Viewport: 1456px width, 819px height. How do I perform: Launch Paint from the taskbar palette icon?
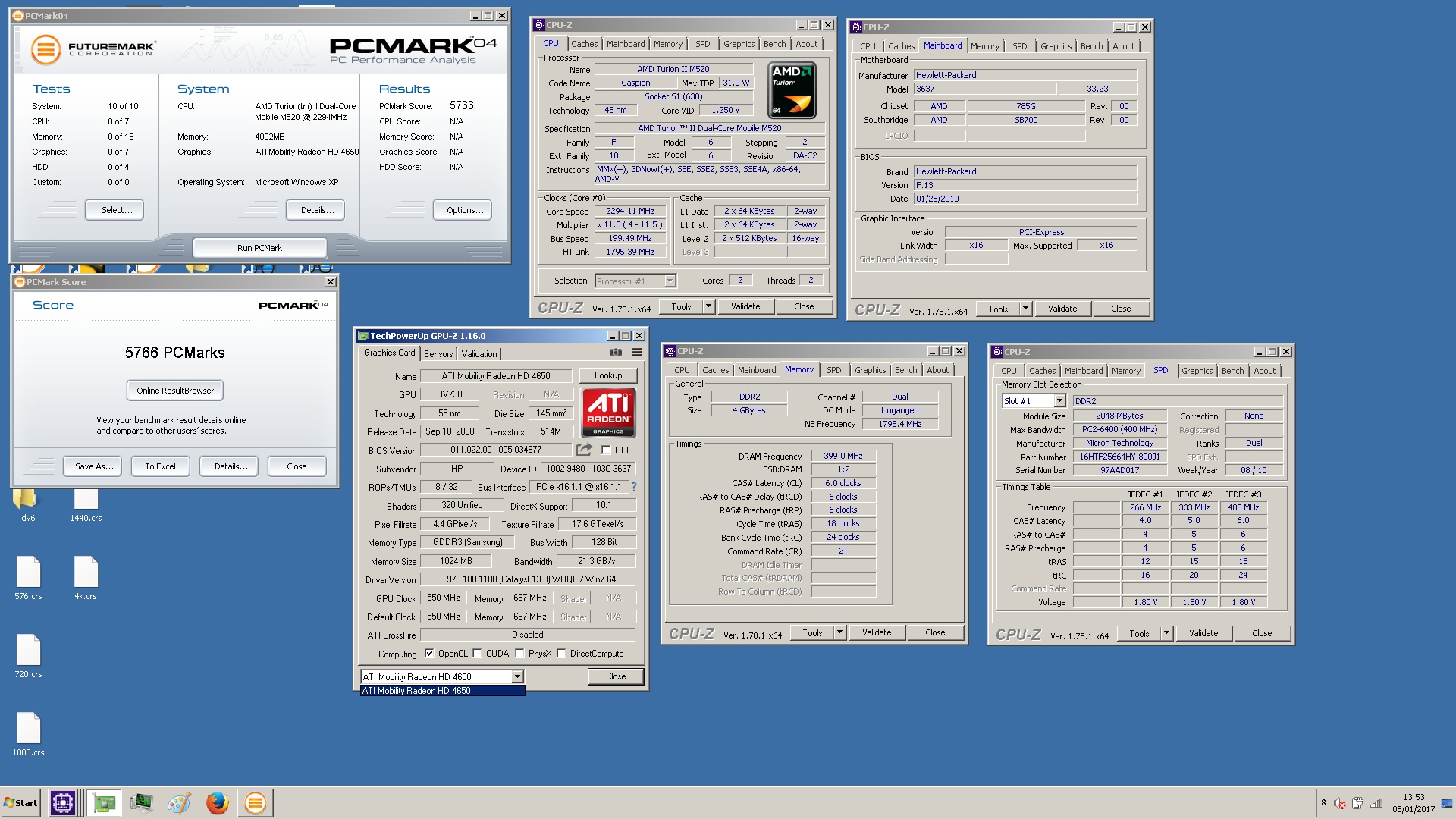179,802
